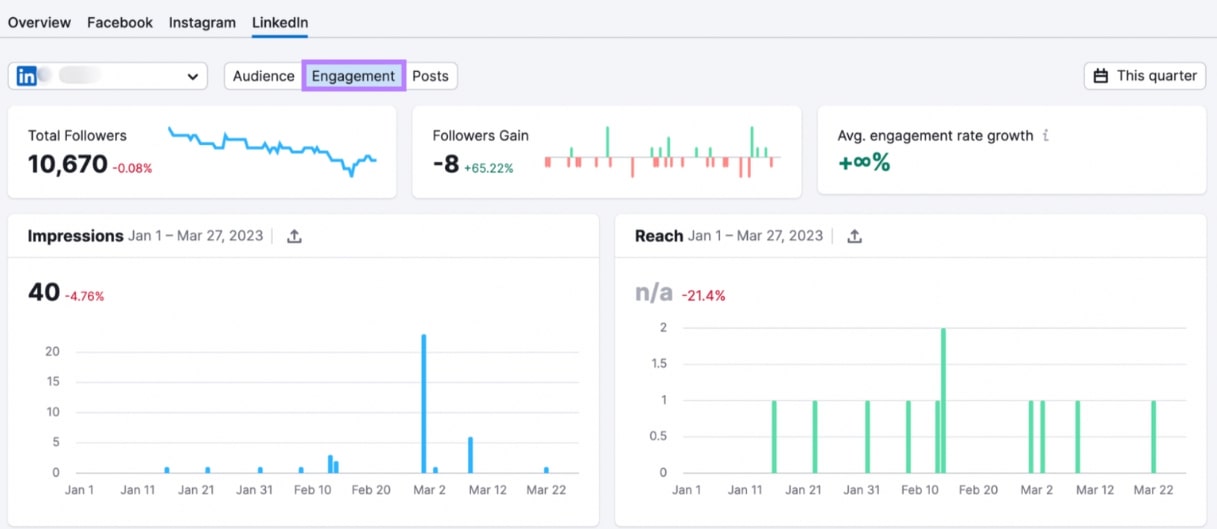Viewport: 1217px width, 529px height.
Task: Open the Posts section
Action: [x=430, y=76]
